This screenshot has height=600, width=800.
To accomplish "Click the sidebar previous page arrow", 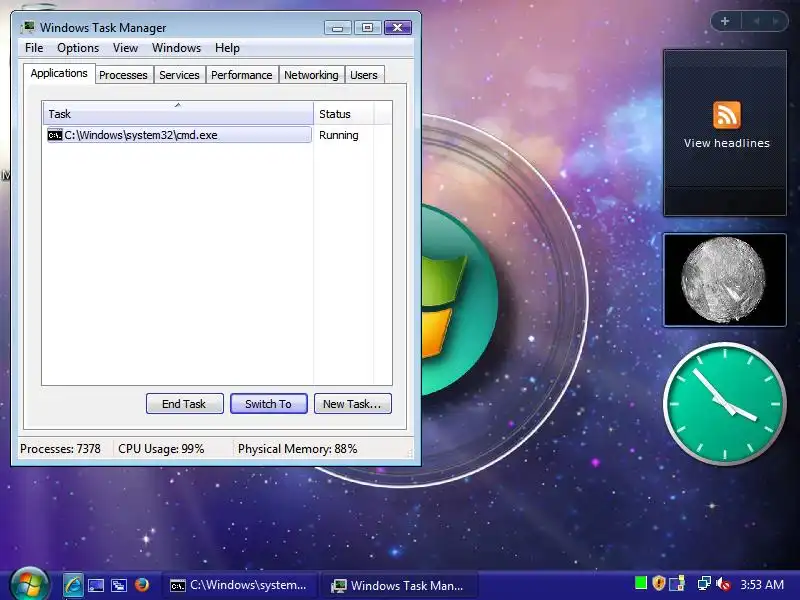I will pos(756,21).
